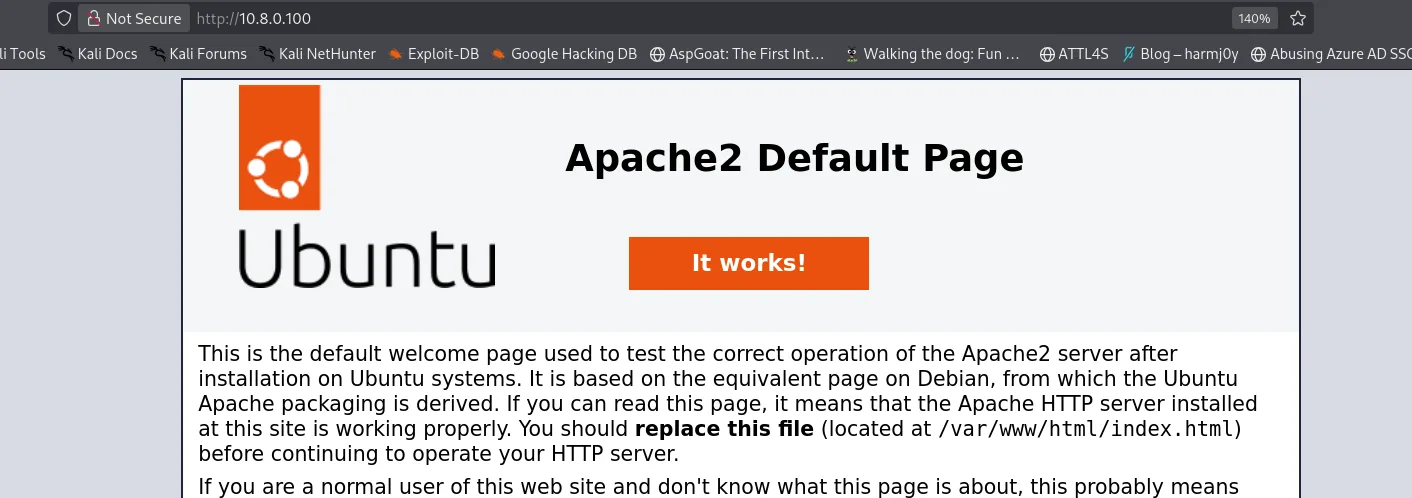The image size is (1412, 498).
Task: Click the Kali Docs dragon icon
Action: pos(66,54)
